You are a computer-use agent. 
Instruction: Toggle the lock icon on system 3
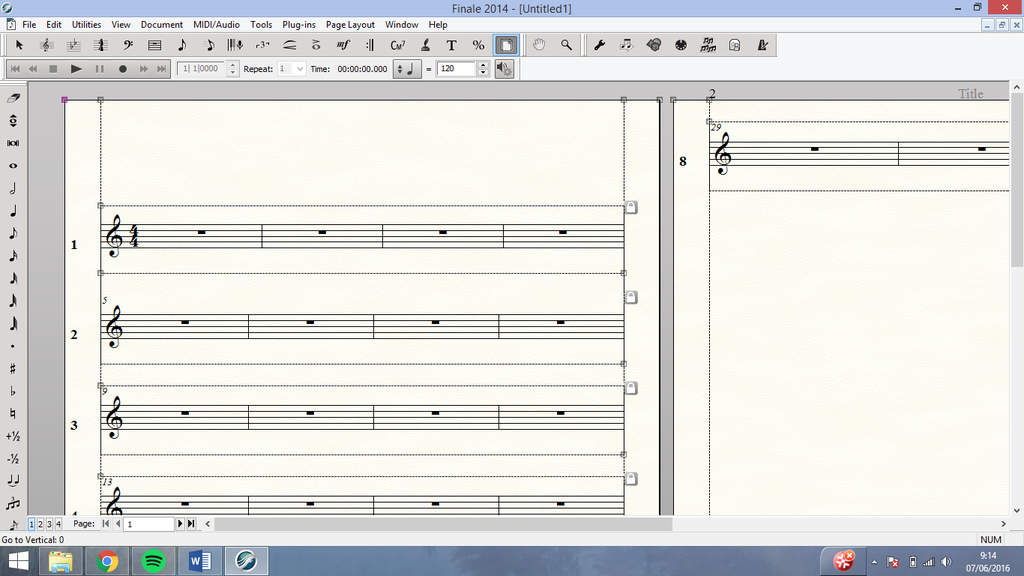pos(631,388)
